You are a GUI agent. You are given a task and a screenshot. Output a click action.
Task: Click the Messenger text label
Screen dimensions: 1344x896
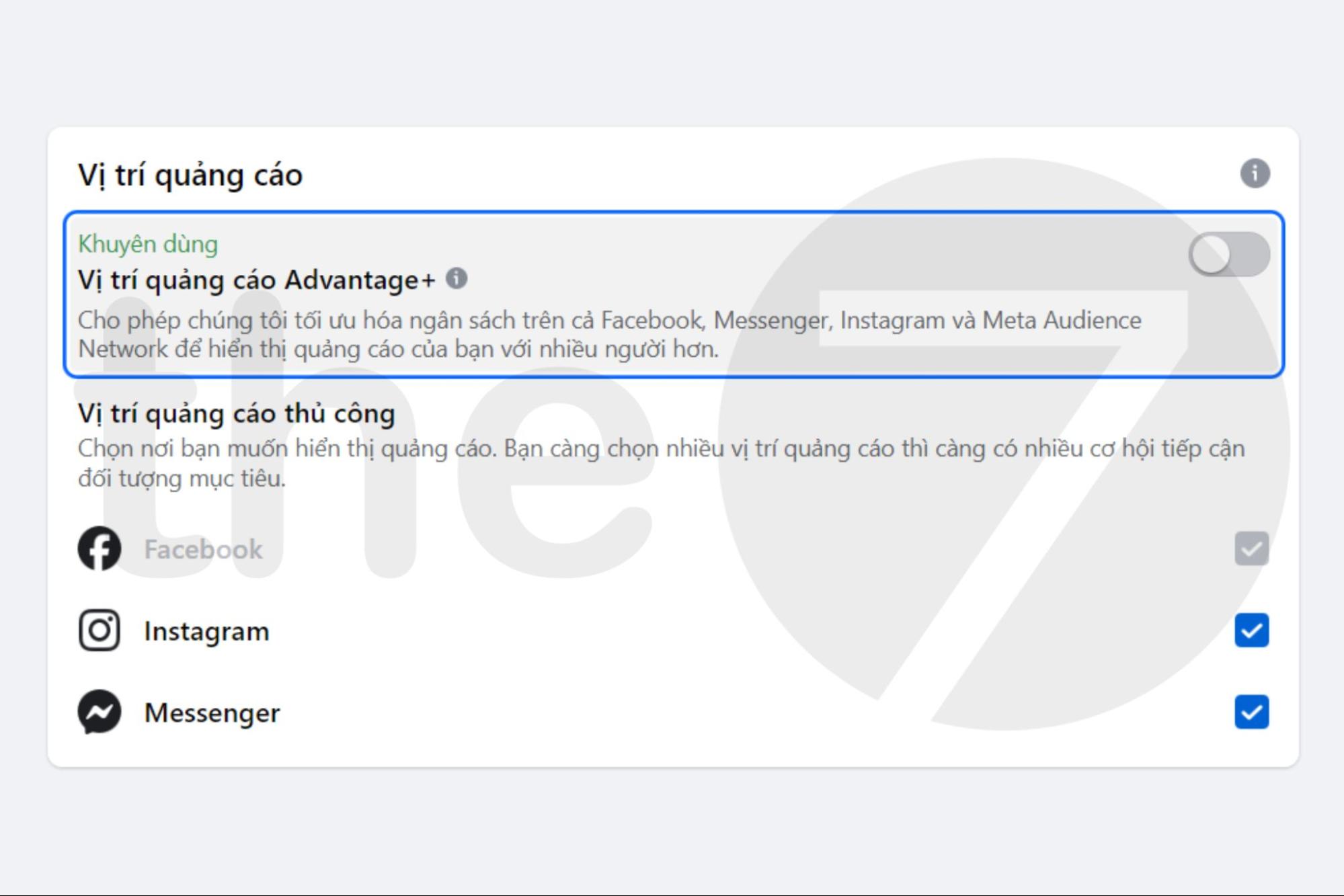[212, 712]
